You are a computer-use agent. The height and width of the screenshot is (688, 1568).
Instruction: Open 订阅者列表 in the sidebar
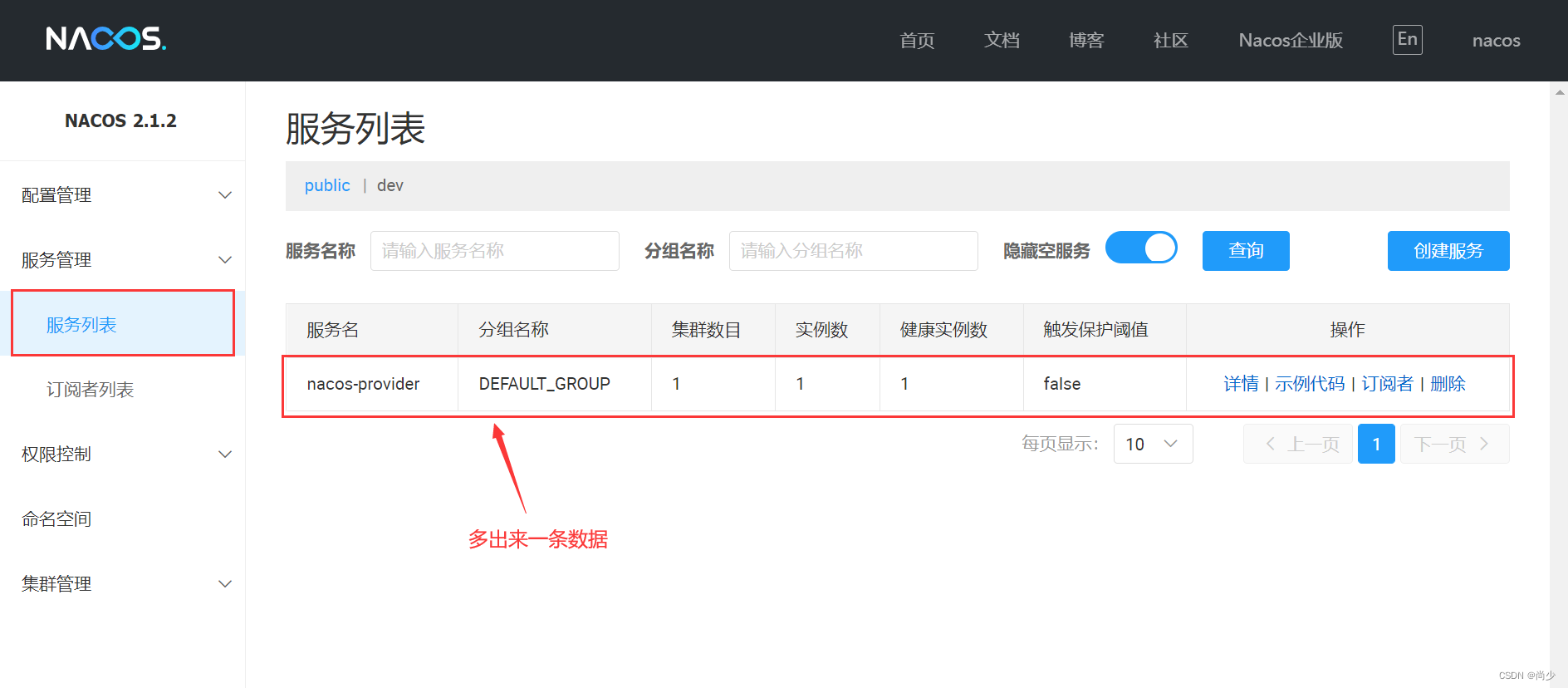click(90, 390)
